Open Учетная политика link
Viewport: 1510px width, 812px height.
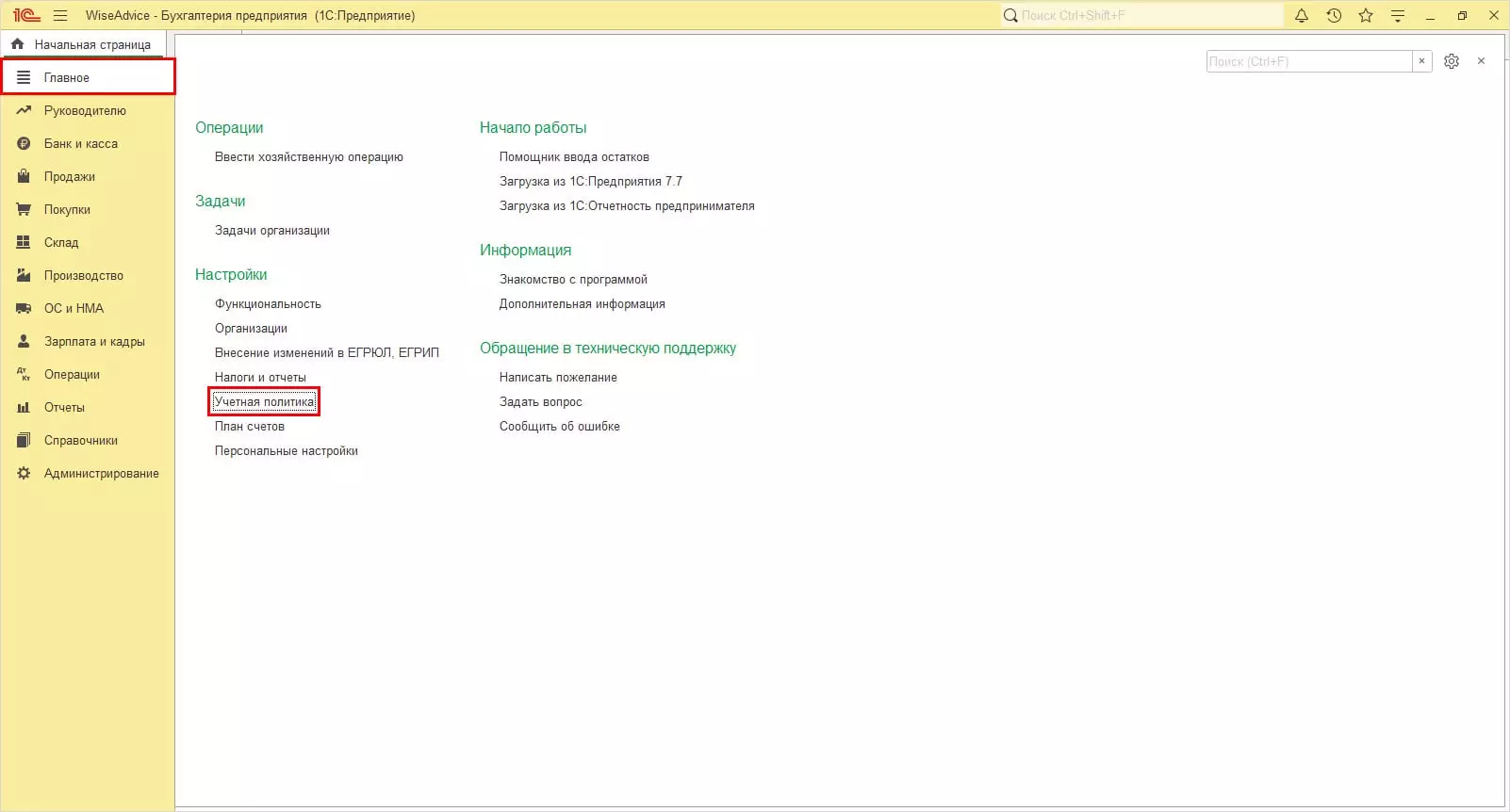point(265,401)
